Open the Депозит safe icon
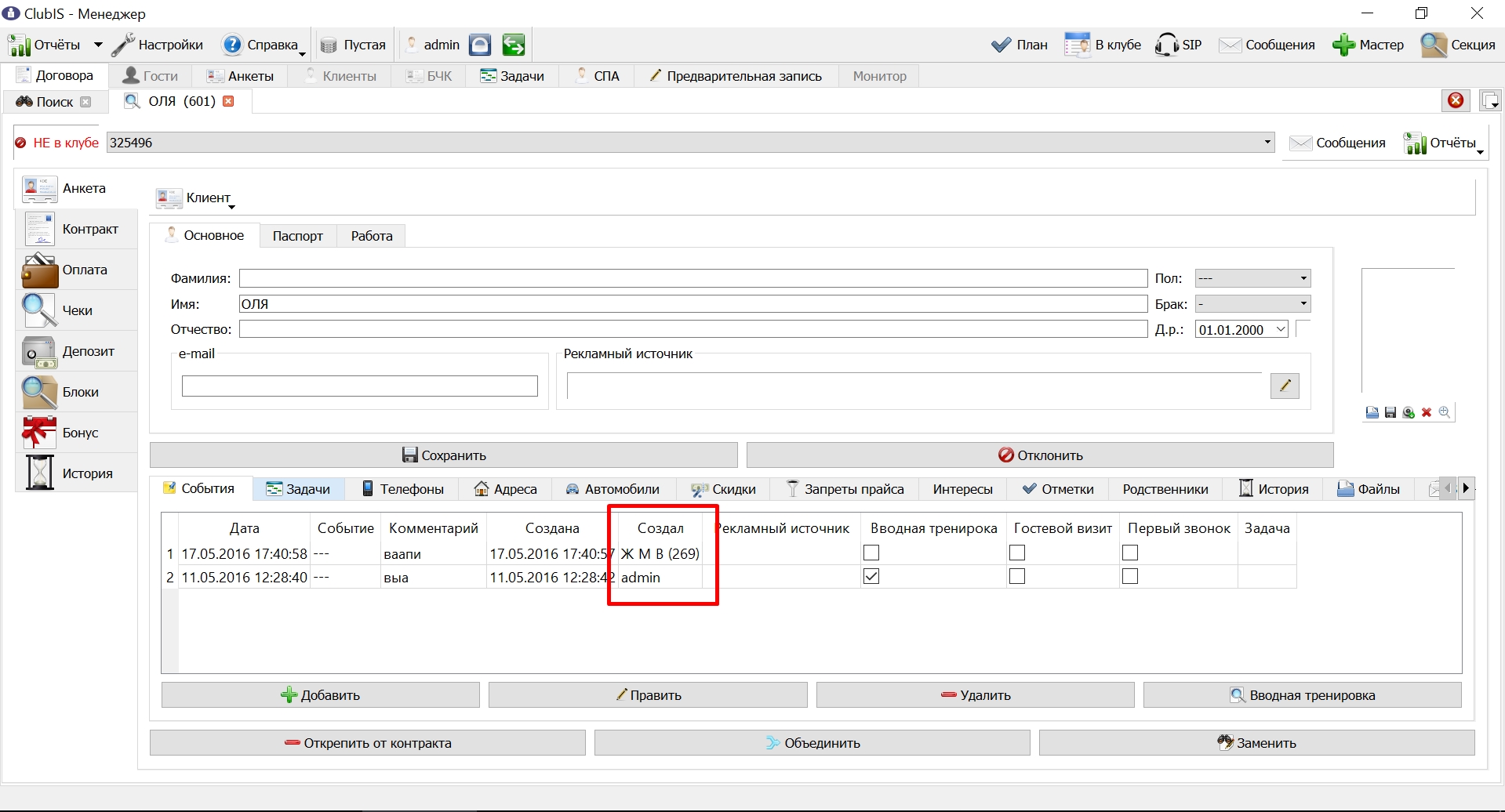 39,351
